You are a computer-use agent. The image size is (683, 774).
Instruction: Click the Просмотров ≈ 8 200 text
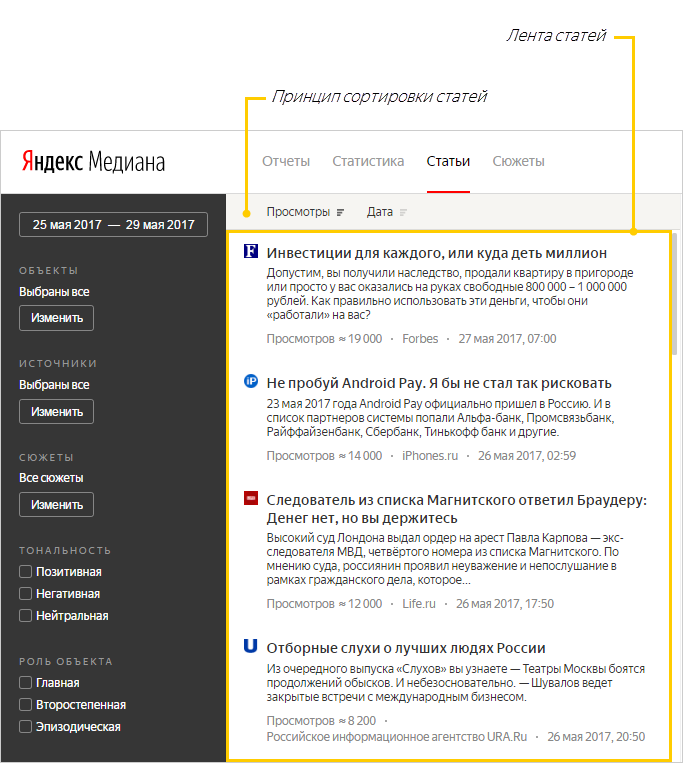(x=321, y=721)
